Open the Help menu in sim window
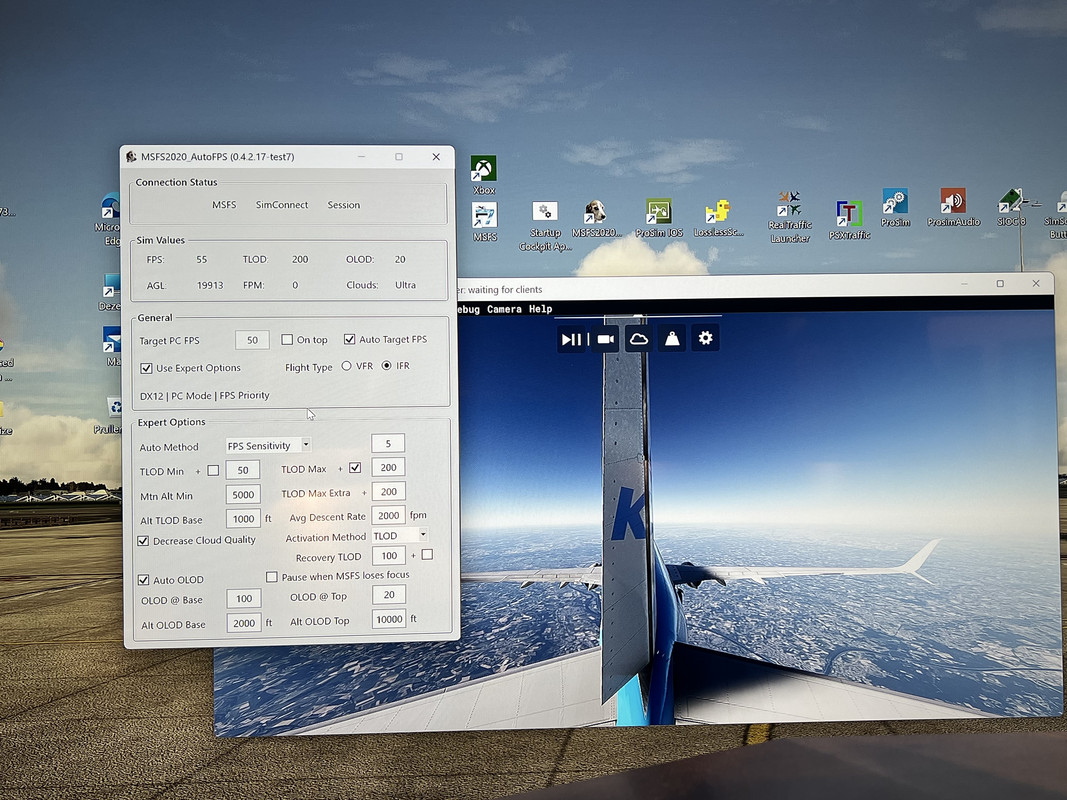Screen dimensions: 1067x800 click(x=540, y=309)
